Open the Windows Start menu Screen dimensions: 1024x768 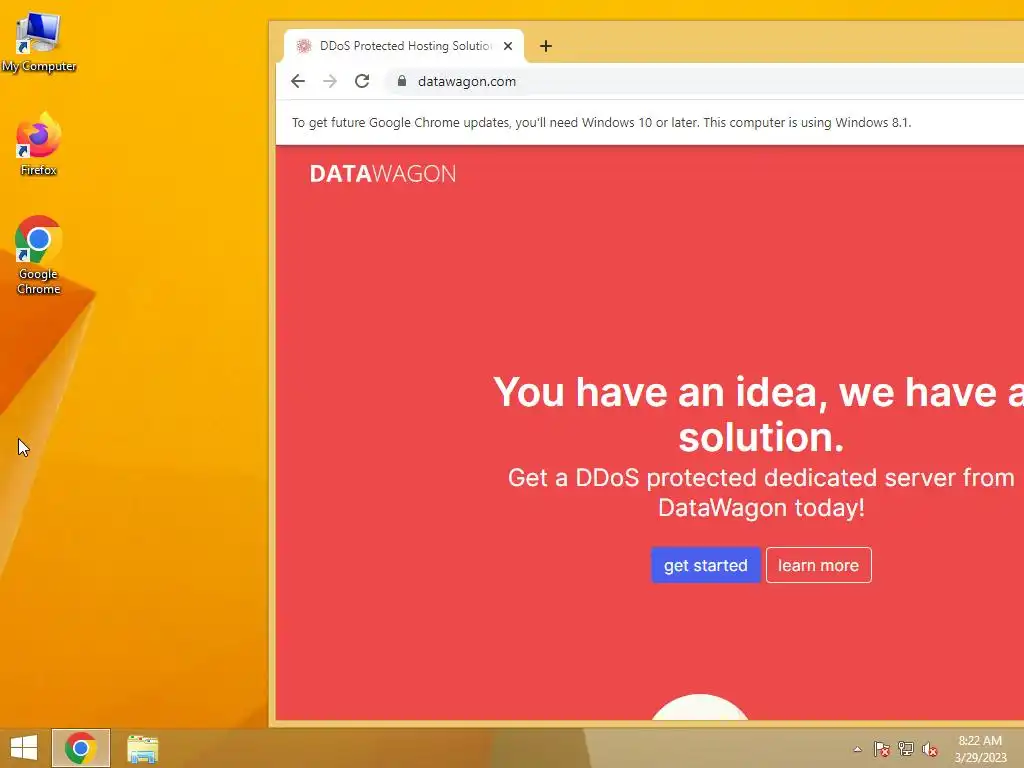pyautogui.click(x=24, y=748)
